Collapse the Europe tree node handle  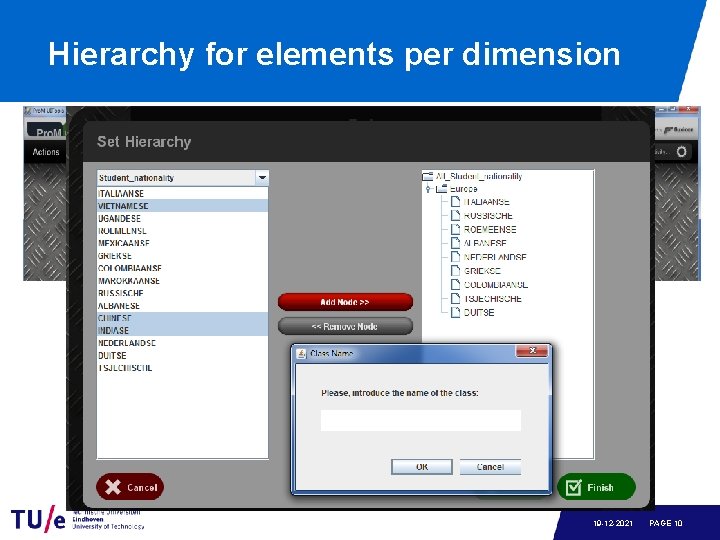pyautogui.click(x=428, y=189)
